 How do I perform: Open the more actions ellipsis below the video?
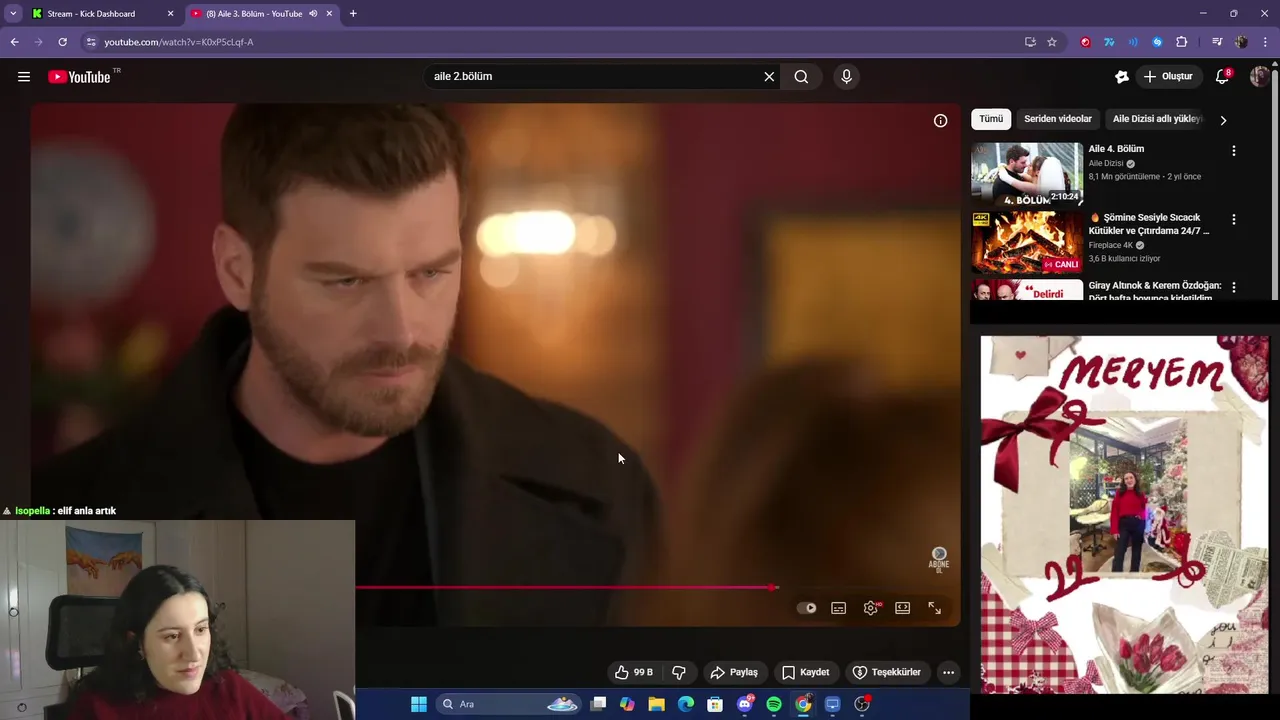949,672
